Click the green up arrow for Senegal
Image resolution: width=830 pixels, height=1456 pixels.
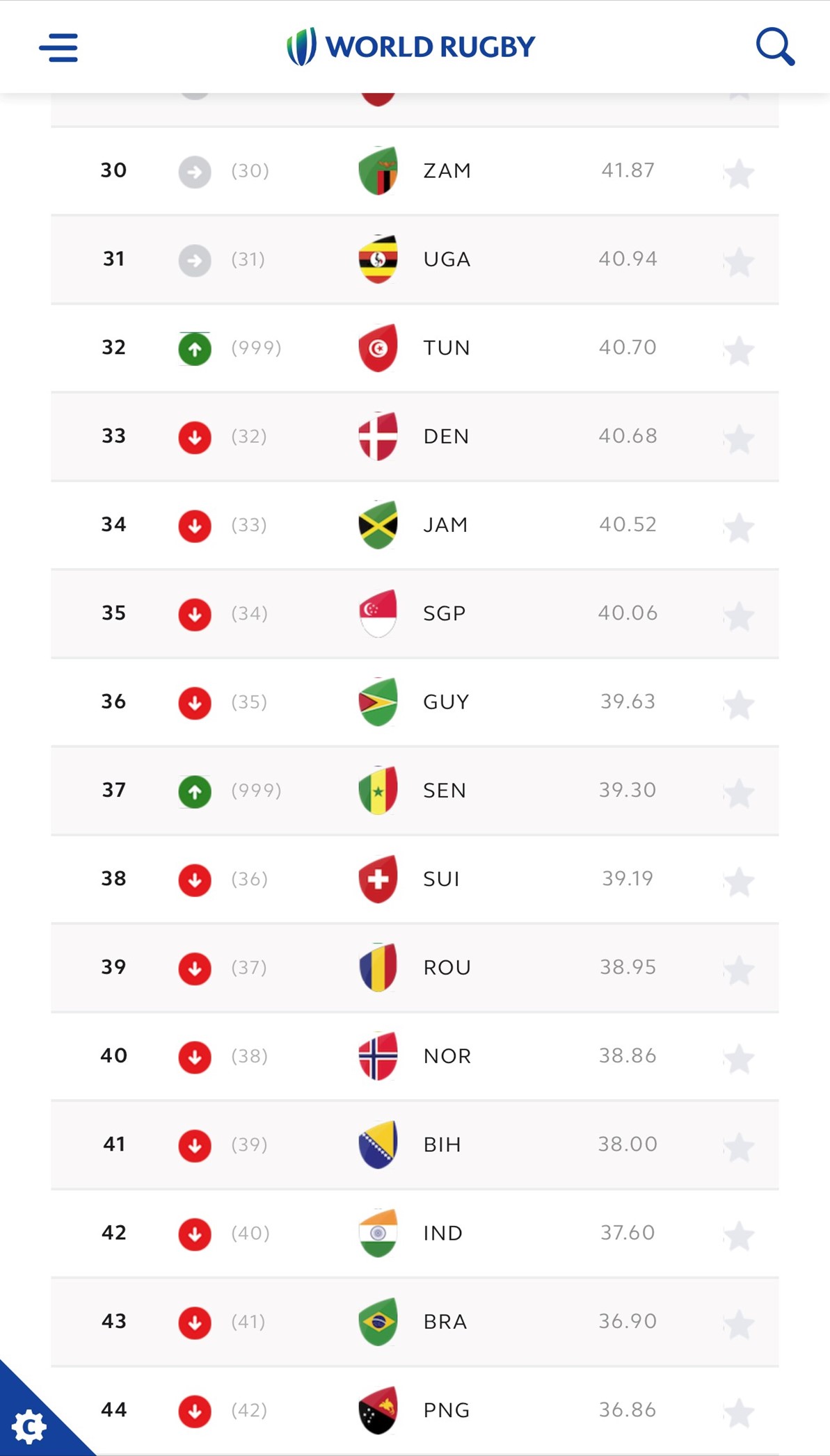pyautogui.click(x=195, y=791)
